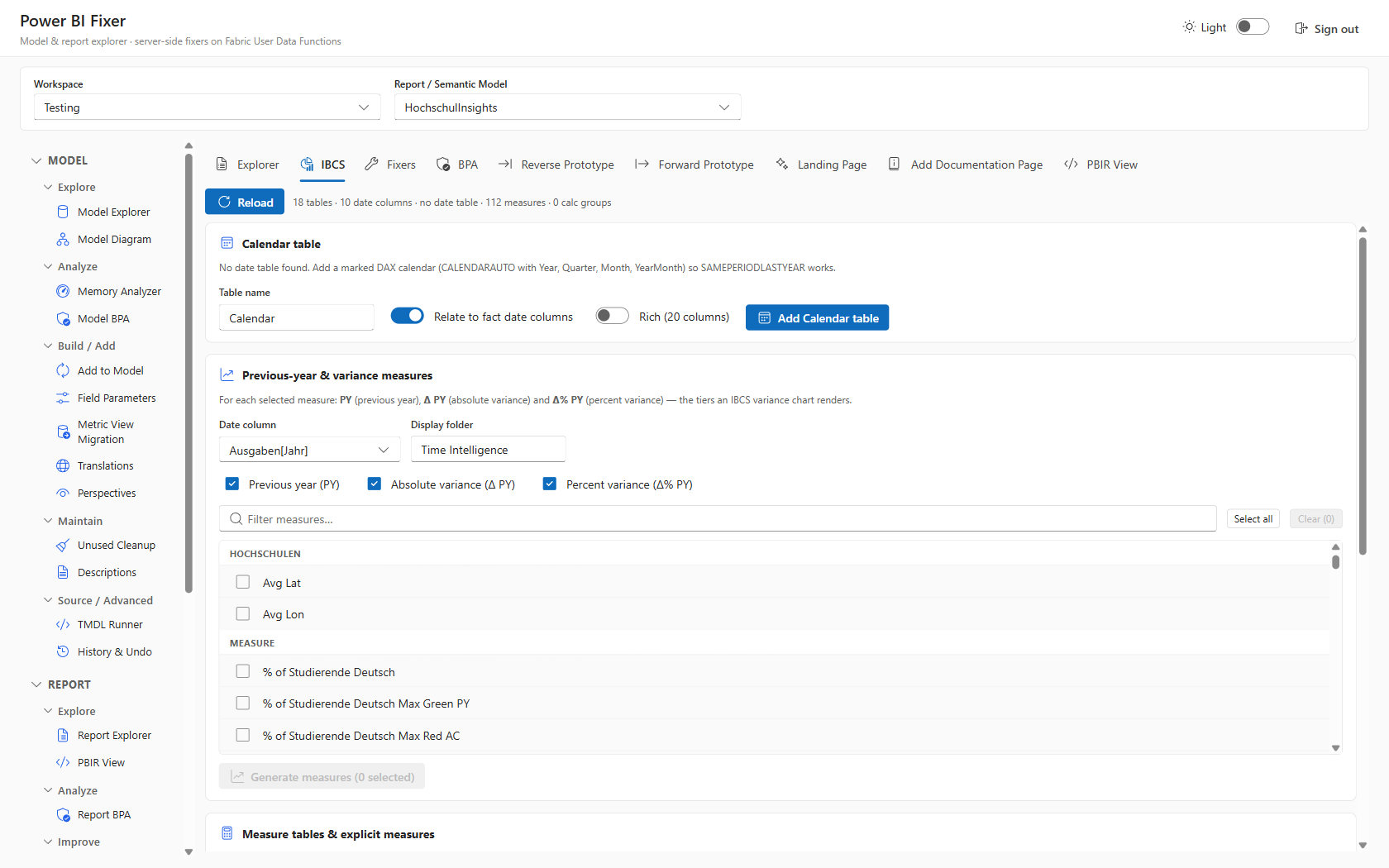Click the sidebar PBIR View code icon
Viewport: 1389px width, 868px height.
pos(63,762)
